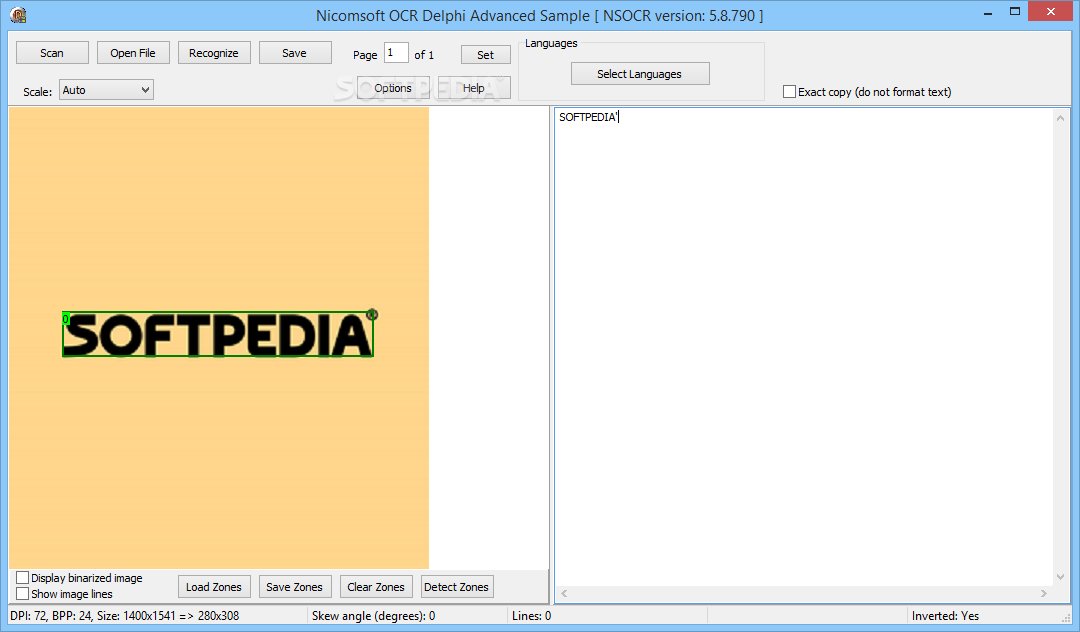Viewport: 1080px width, 632px height.
Task: Expand the Scale dropdown
Action: coord(106,89)
